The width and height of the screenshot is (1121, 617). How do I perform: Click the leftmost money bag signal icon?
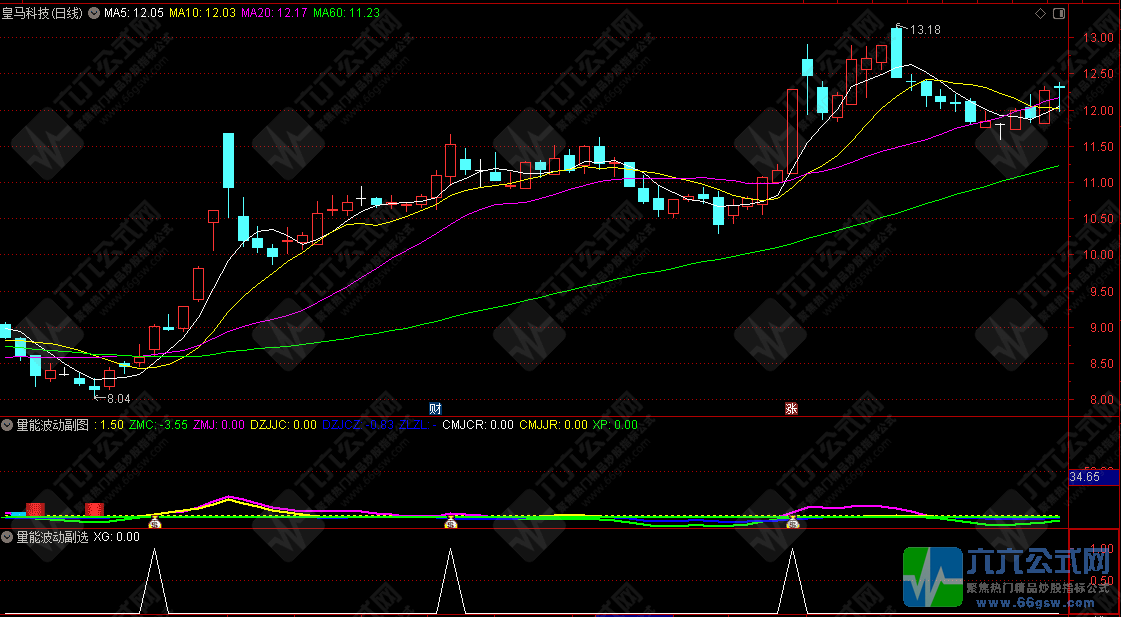155,521
